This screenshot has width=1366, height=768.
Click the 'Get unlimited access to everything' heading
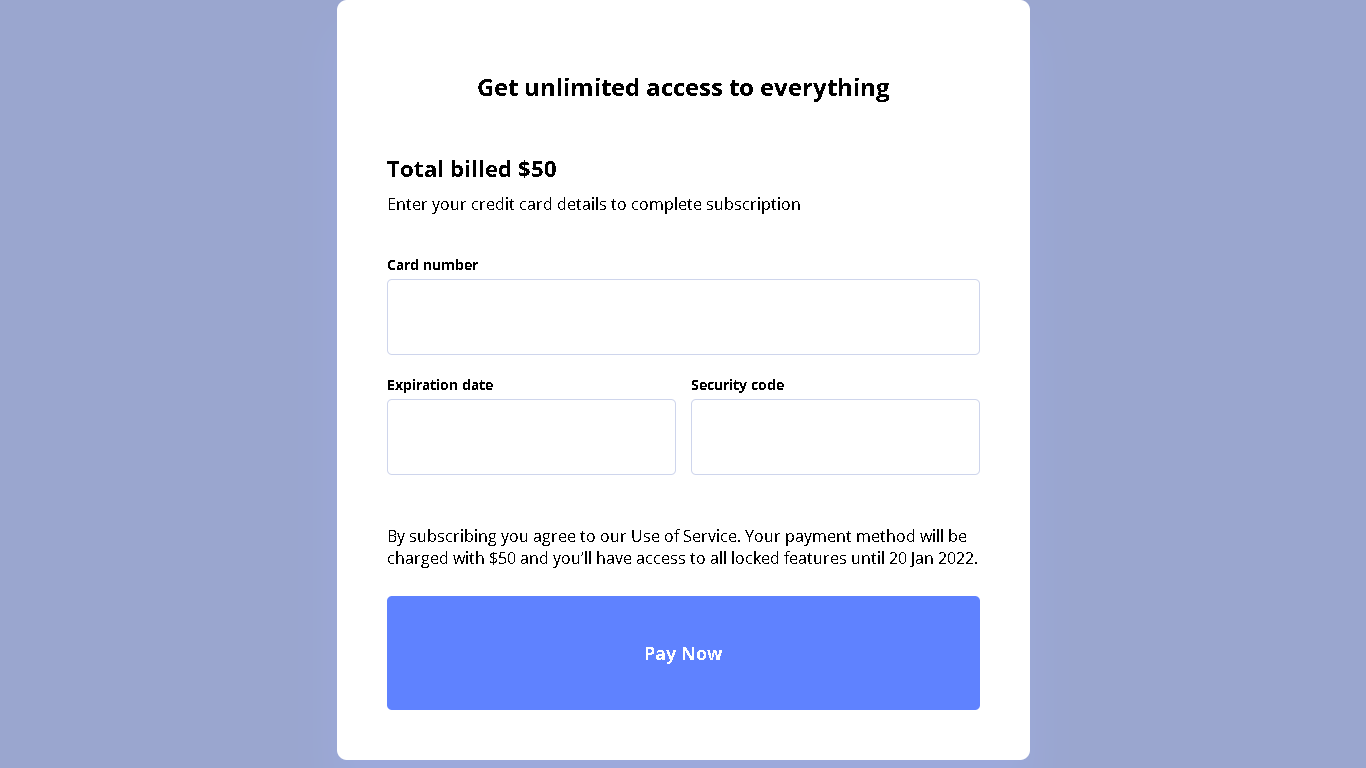[683, 88]
